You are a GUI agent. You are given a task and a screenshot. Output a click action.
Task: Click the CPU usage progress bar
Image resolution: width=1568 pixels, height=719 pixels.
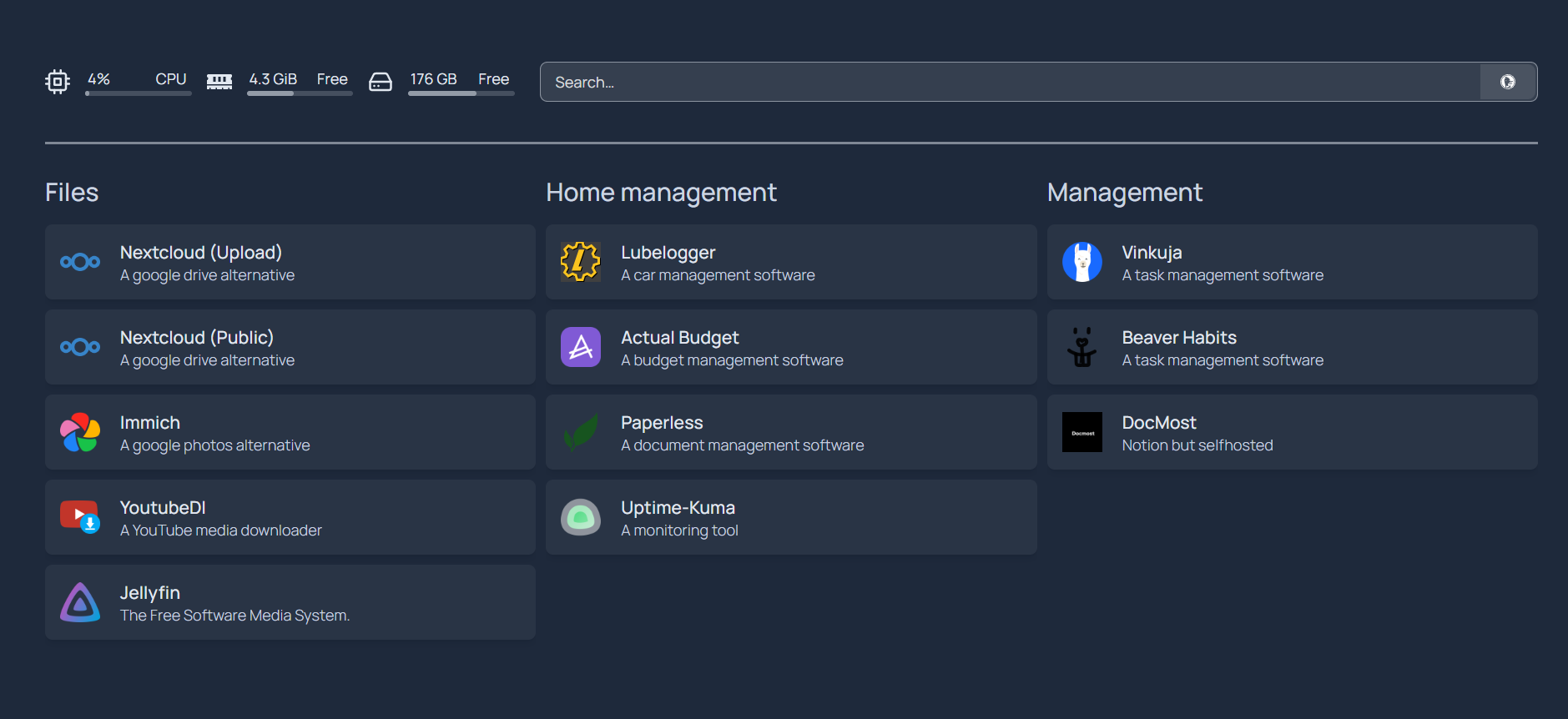coord(139,93)
